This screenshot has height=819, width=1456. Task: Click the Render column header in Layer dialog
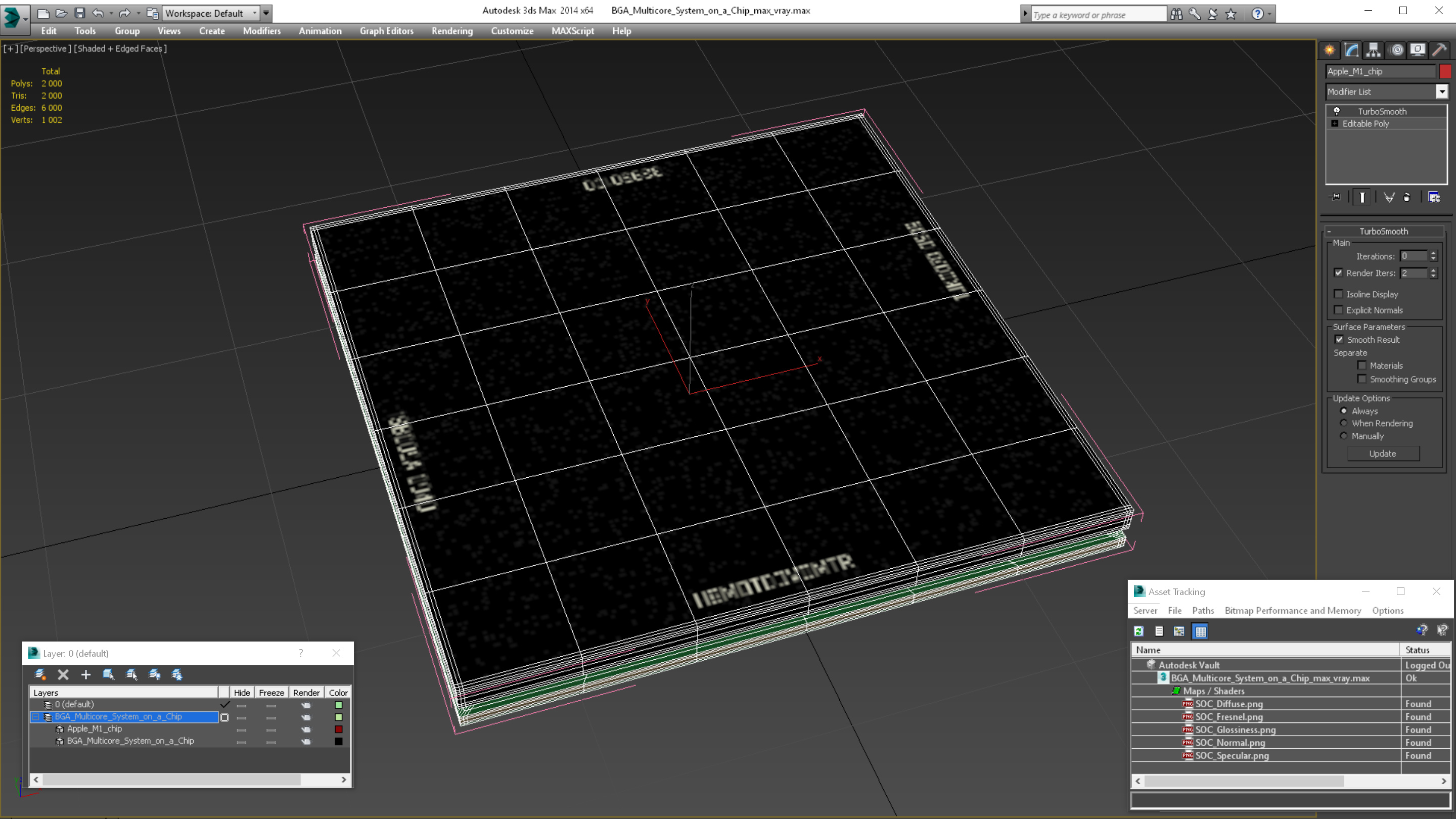pyautogui.click(x=306, y=693)
